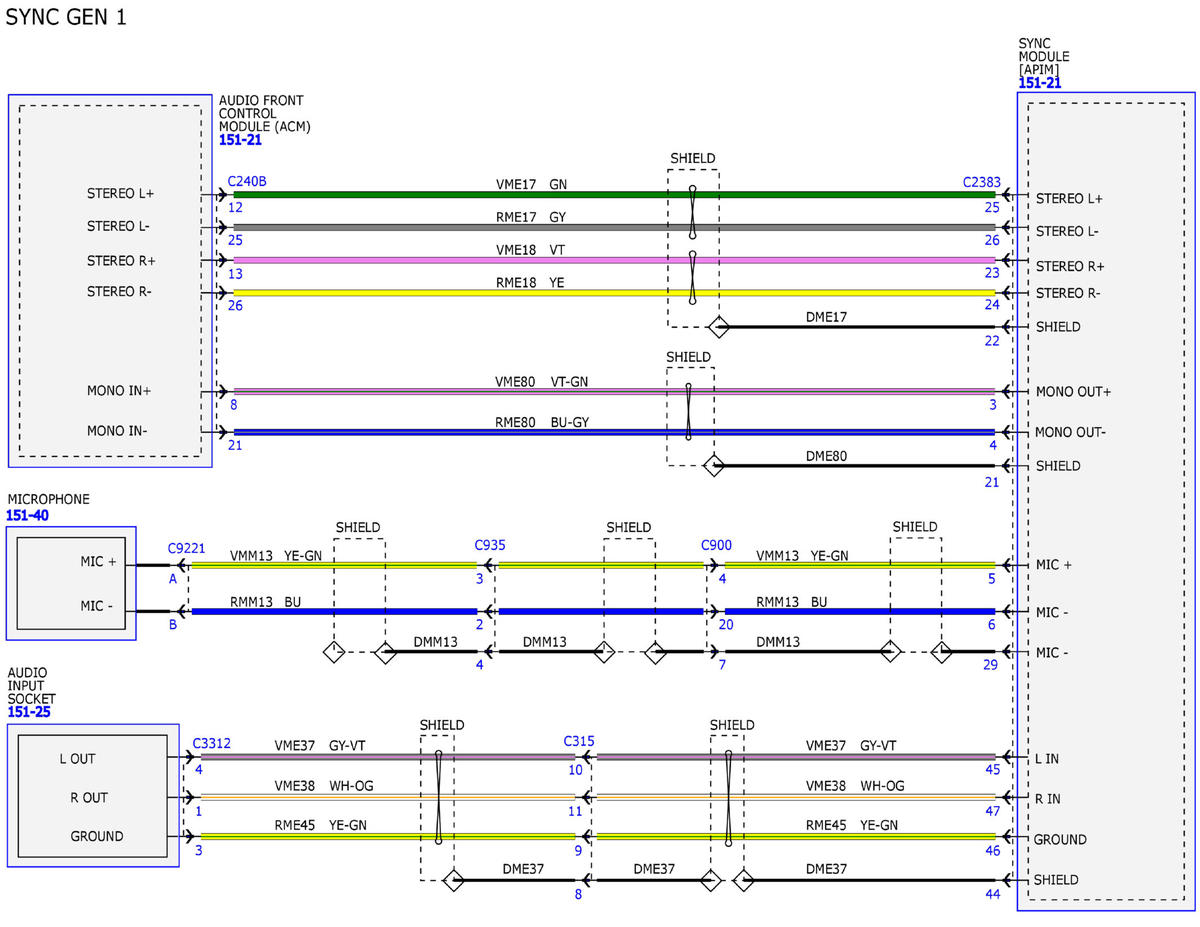The width and height of the screenshot is (1200, 927).
Task: Select the DME17 shield drain label
Action: pyautogui.click(x=827, y=317)
